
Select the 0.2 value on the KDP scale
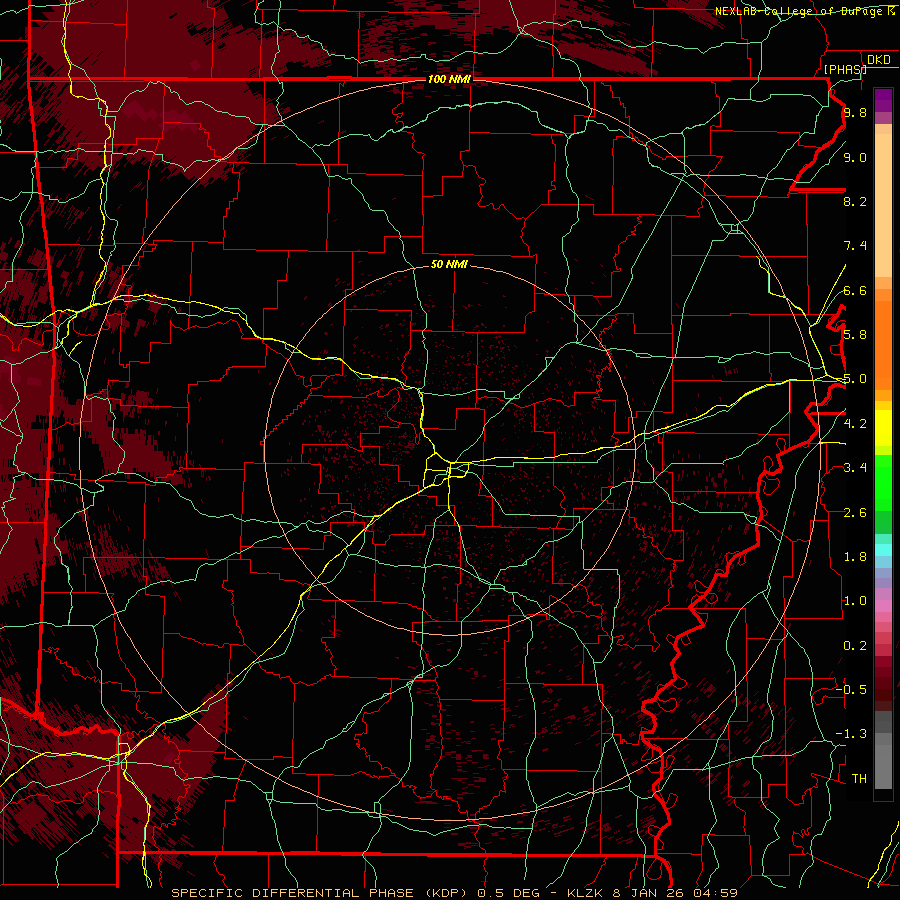tap(855, 645)
